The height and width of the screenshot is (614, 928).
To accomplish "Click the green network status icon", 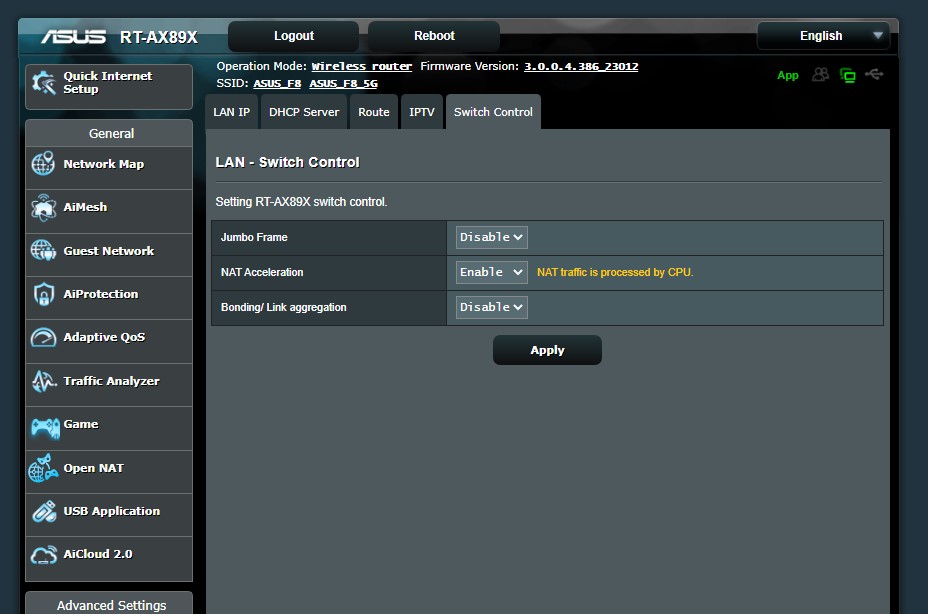I will (x=848, y=75).
